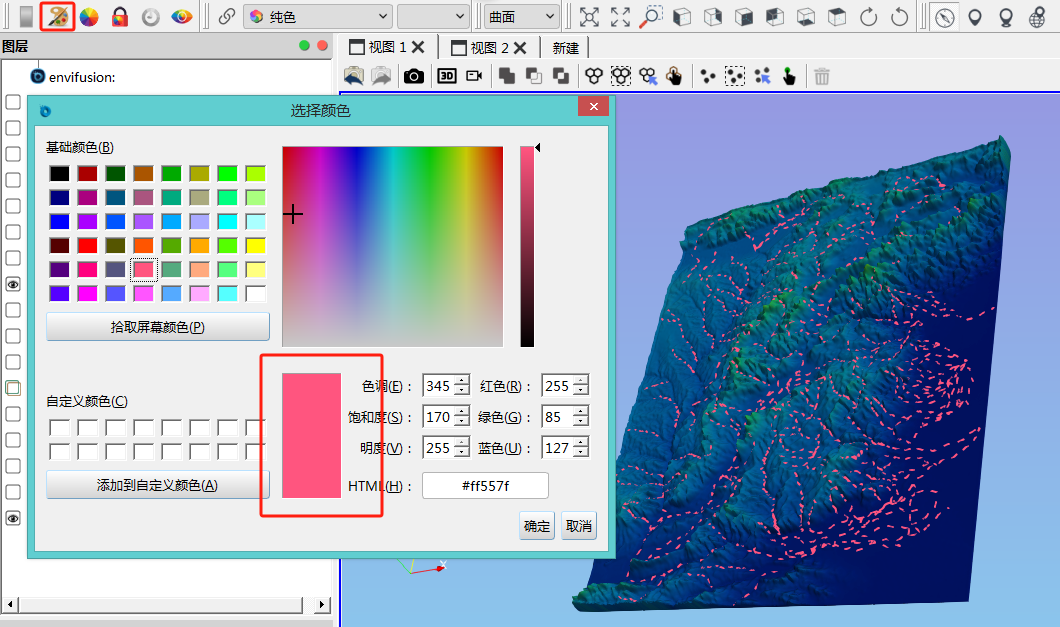Click the compass orientation icon
This screenshot has height=627, width=1060.
point(943,16)
